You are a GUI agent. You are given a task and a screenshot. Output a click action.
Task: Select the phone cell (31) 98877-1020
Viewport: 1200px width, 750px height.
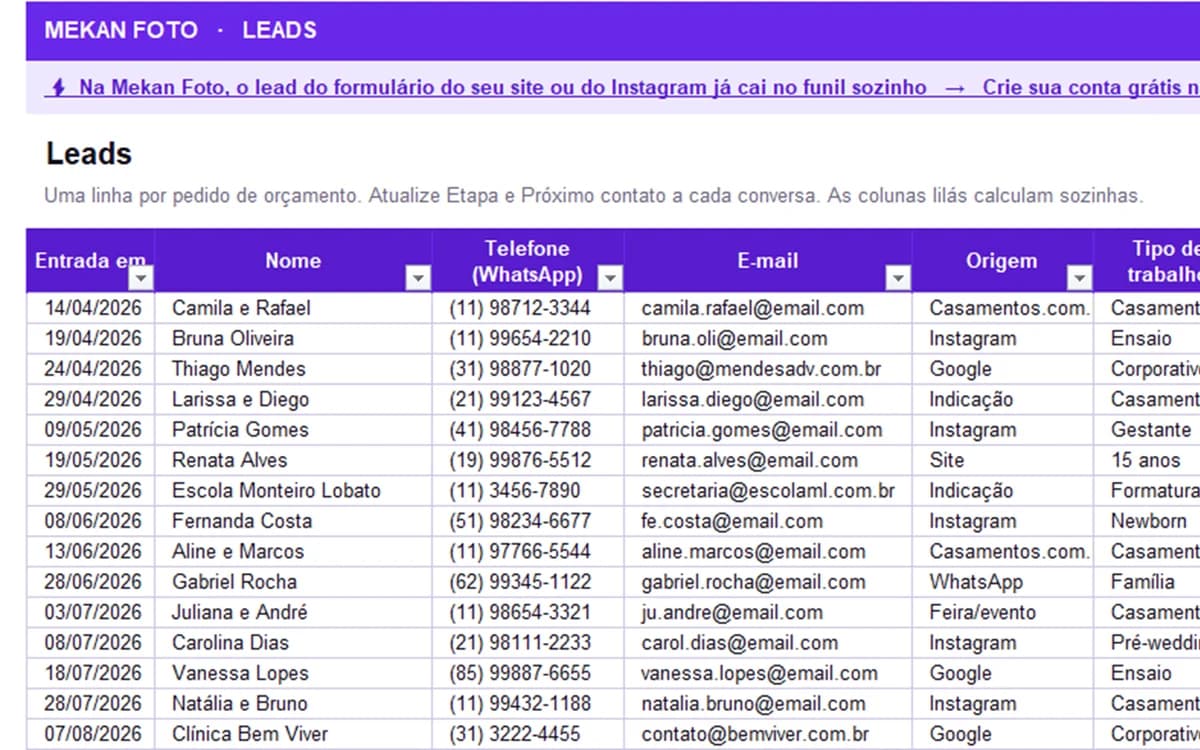point(528,369)
